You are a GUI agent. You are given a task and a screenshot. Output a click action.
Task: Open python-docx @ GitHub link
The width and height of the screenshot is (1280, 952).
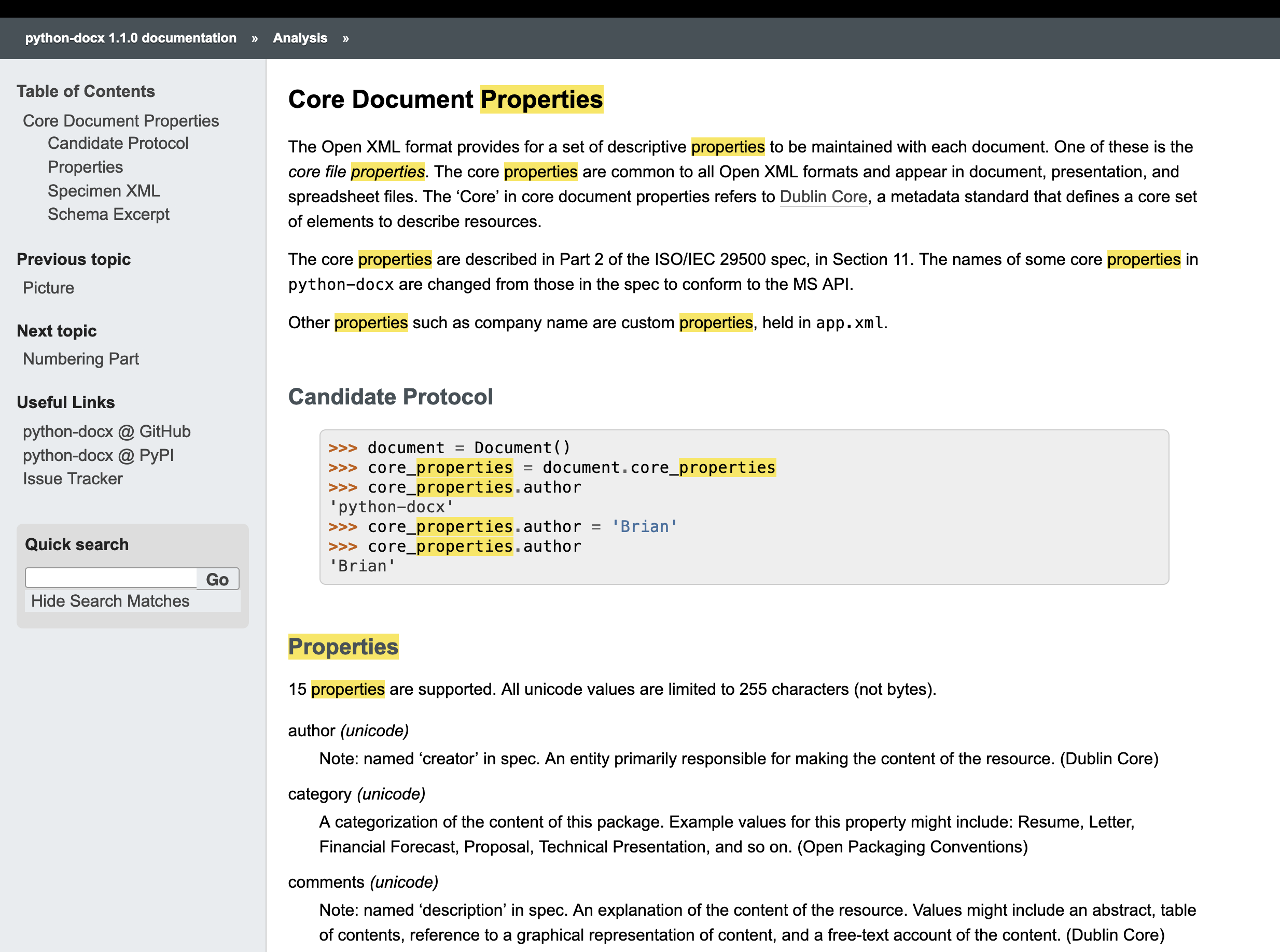click(x=107, y=431)
